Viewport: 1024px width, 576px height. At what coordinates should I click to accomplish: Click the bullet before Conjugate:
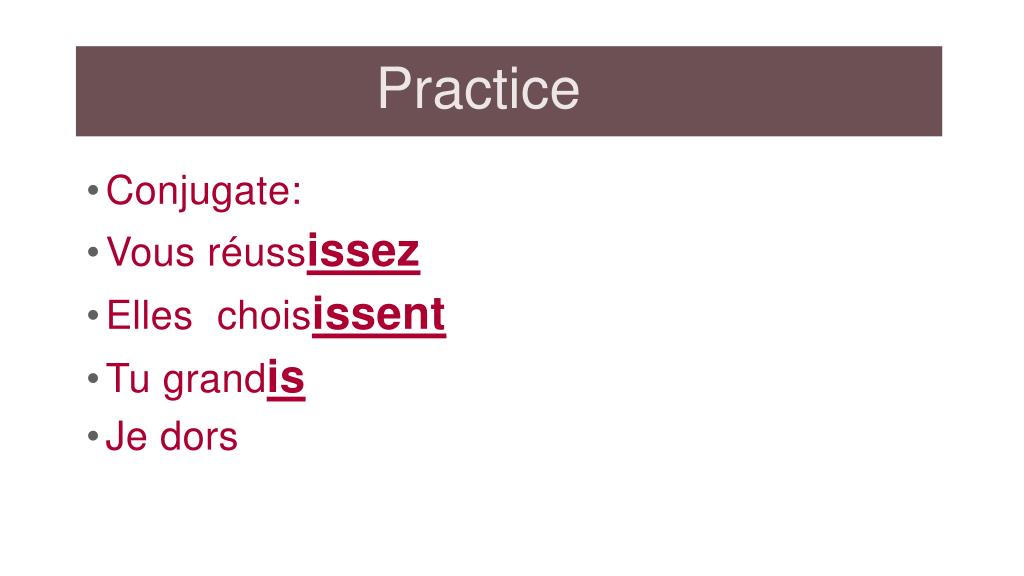coord(93,191)
